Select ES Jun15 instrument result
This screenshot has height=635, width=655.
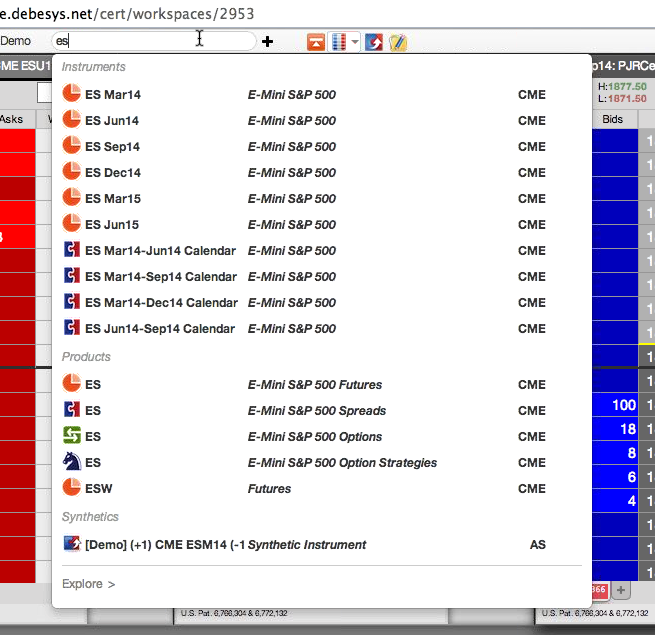coord(322,224)
